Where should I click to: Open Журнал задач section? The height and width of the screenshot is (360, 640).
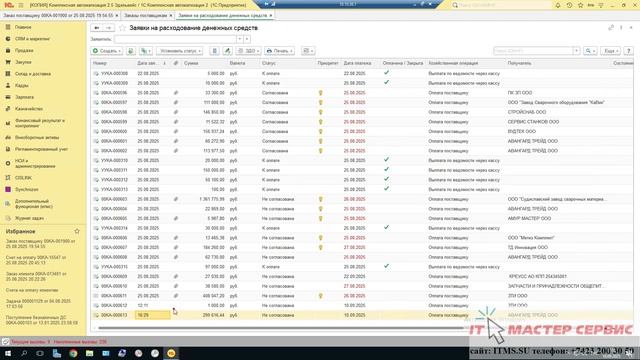29,218
